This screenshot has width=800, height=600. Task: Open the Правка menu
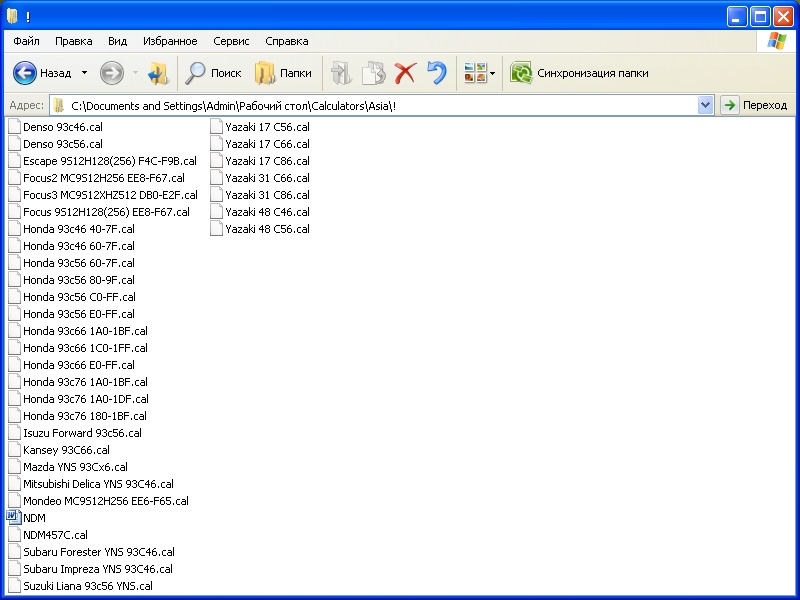coord(73,41)
